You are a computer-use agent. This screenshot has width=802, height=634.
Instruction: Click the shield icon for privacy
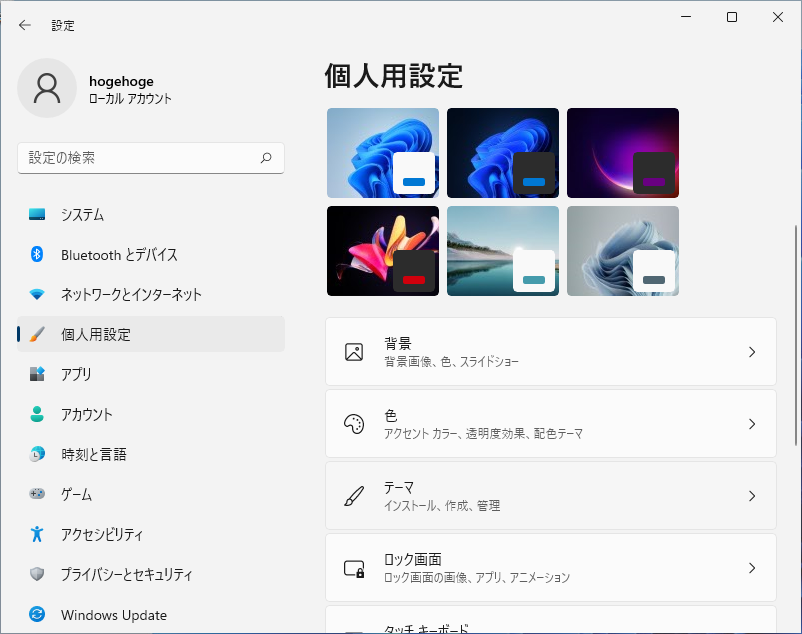click(x=37, y=574)
